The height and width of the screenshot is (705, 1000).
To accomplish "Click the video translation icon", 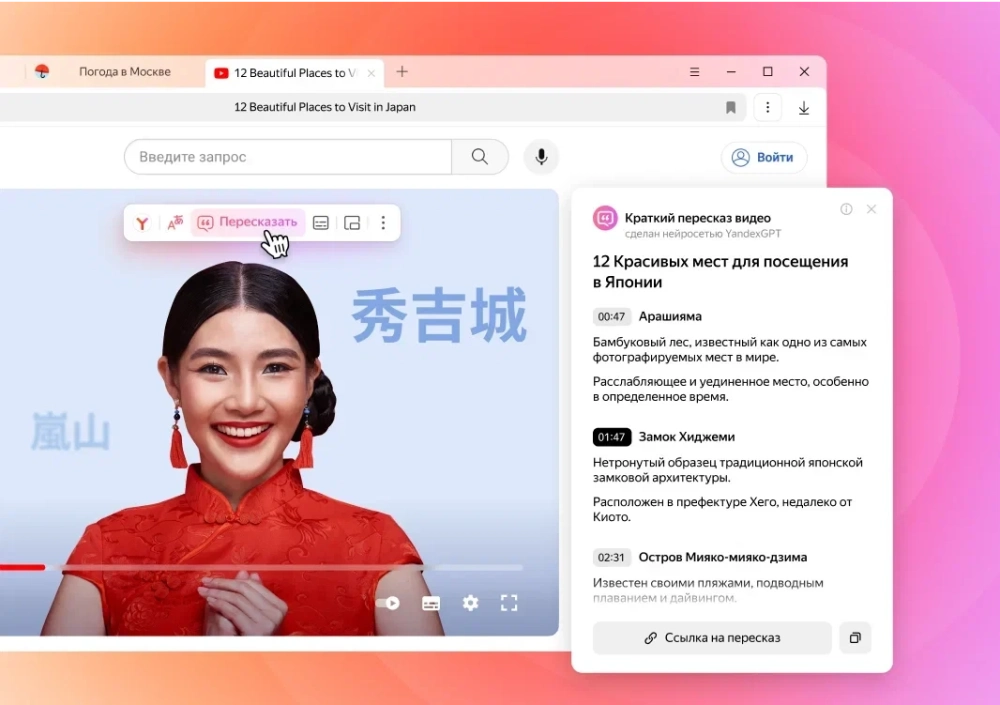I will pyautogui.click(x=175, y=223).
